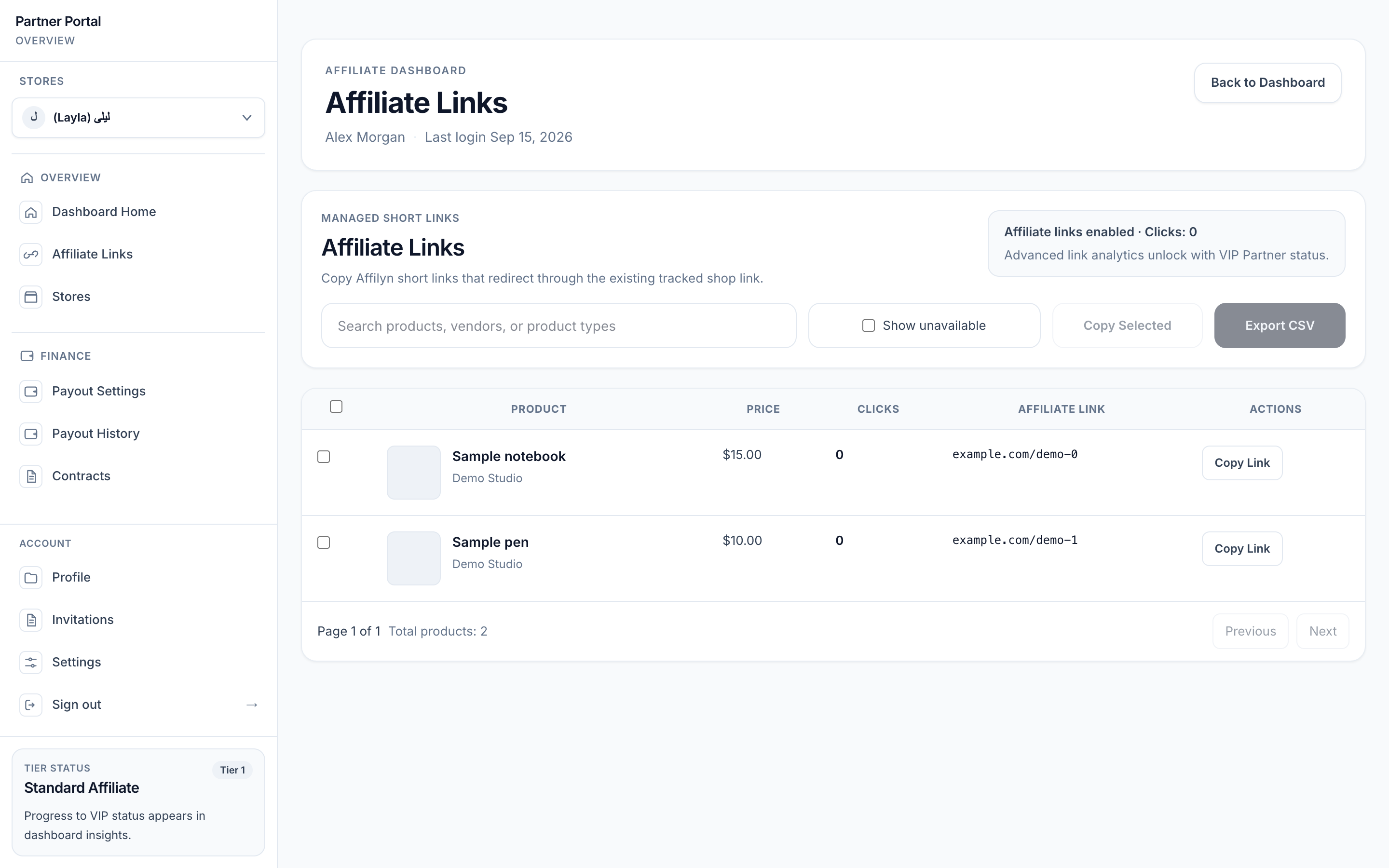Click the Sample notebook product name

pos(508,456)
